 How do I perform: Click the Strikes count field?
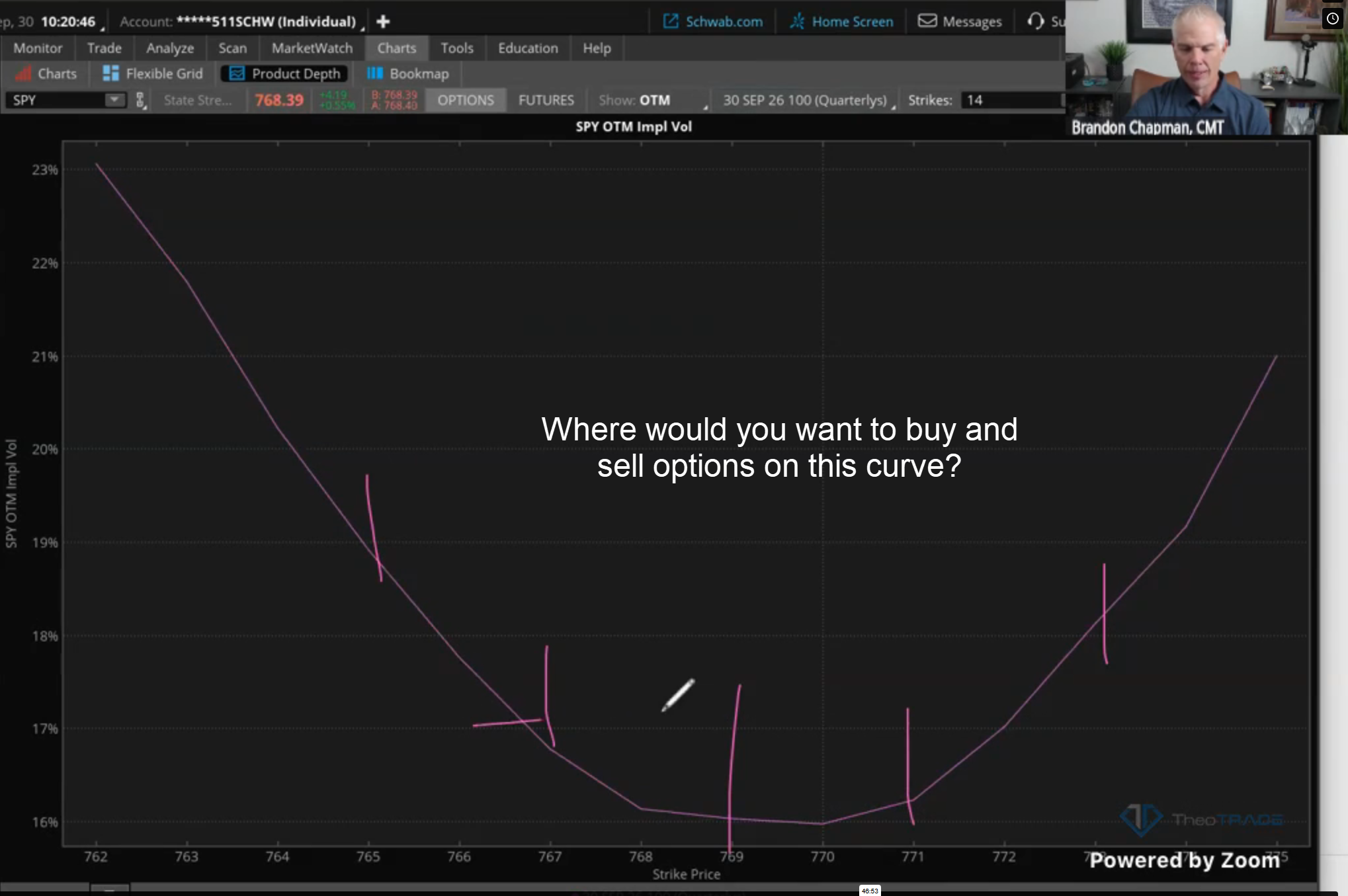click(1012, 101)
